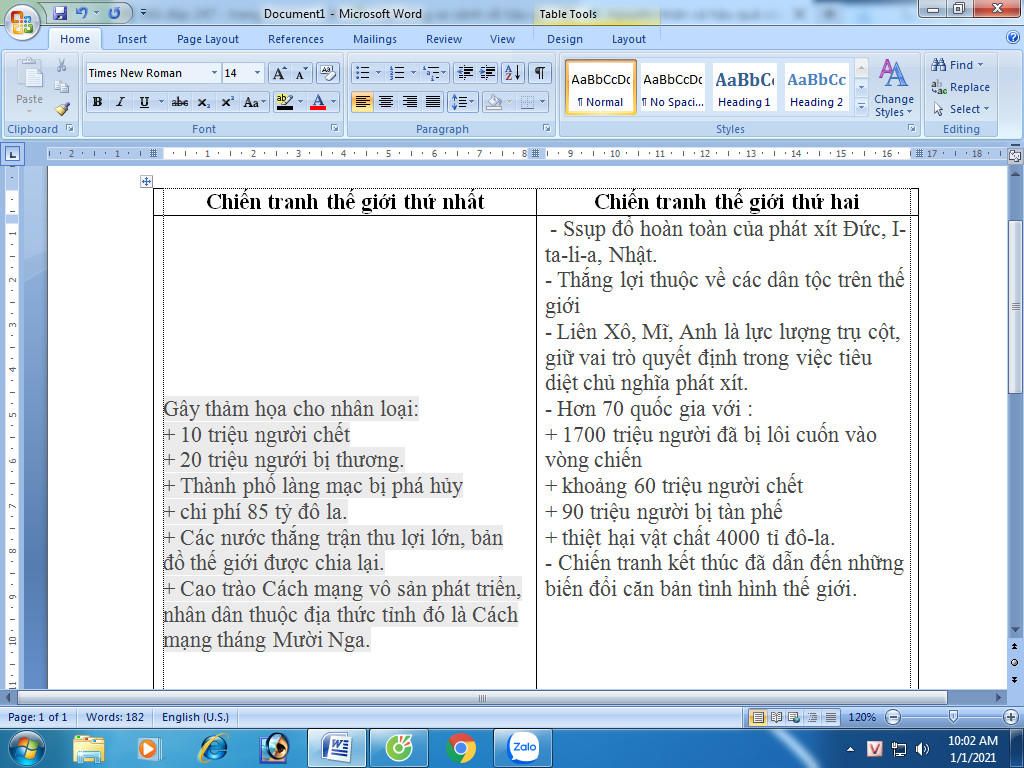The height and width of the screenshot is (768, 1024).
Task: Switch to Insert tab
Action: point(132,39)
